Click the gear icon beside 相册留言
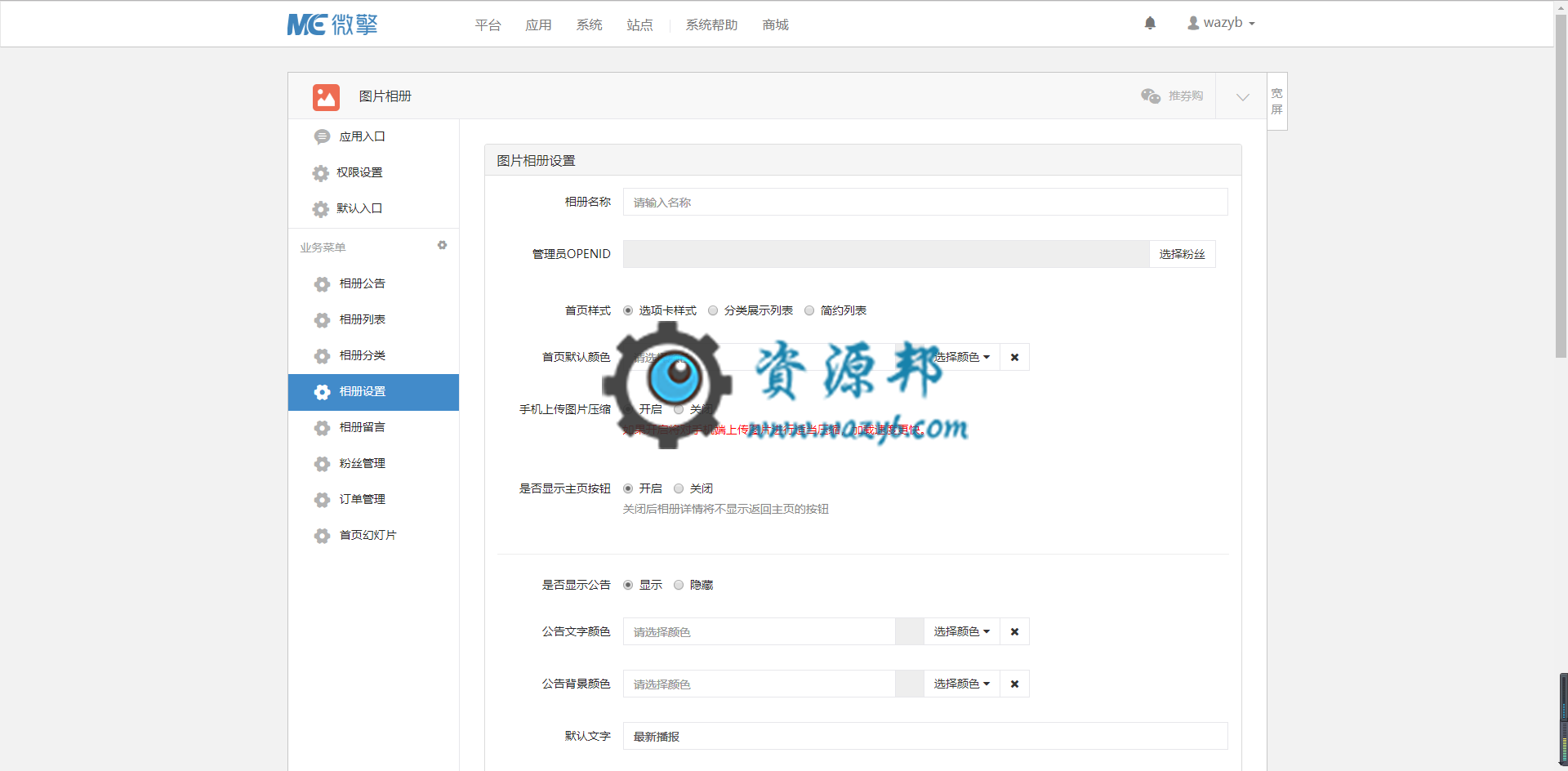Screen dimensions: 1568x771 (323, 428)
